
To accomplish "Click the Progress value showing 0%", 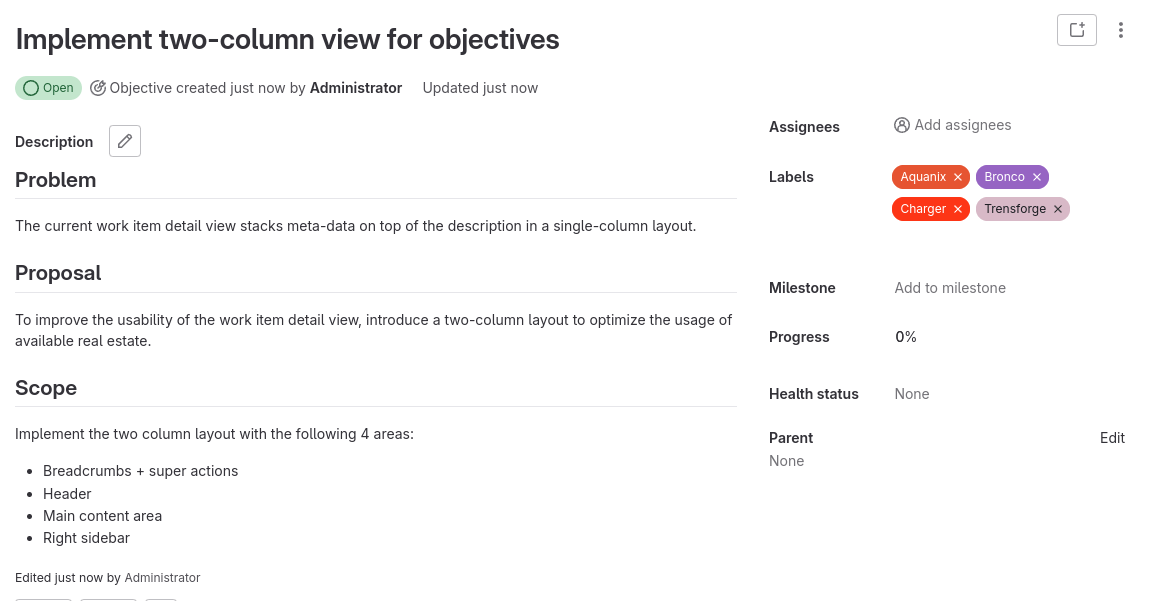I will pos(905,337).
